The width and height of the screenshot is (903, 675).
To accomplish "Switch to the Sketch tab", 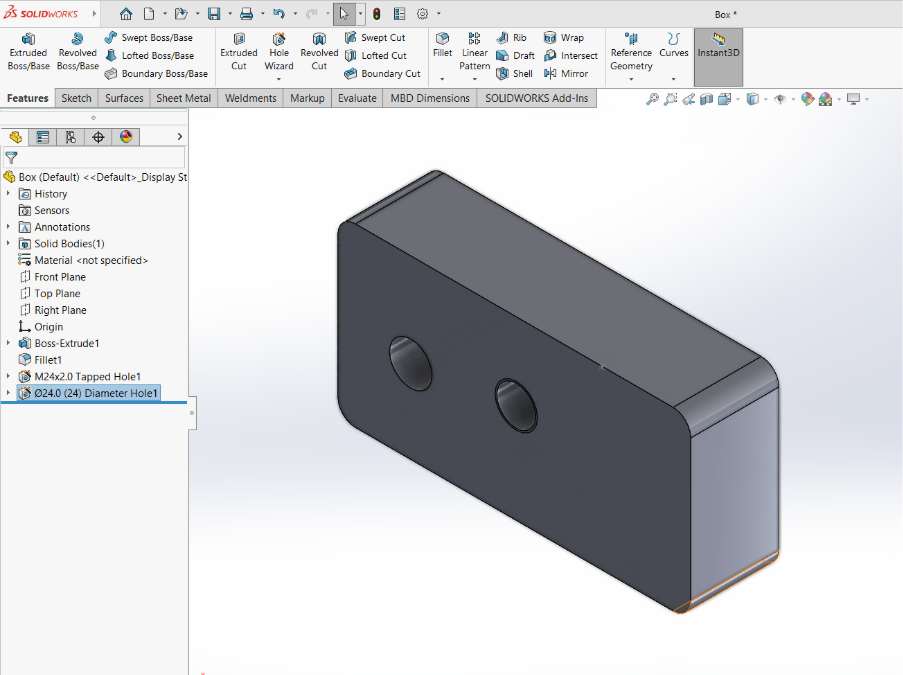I will pyautogui.click(x=77, y=98).
